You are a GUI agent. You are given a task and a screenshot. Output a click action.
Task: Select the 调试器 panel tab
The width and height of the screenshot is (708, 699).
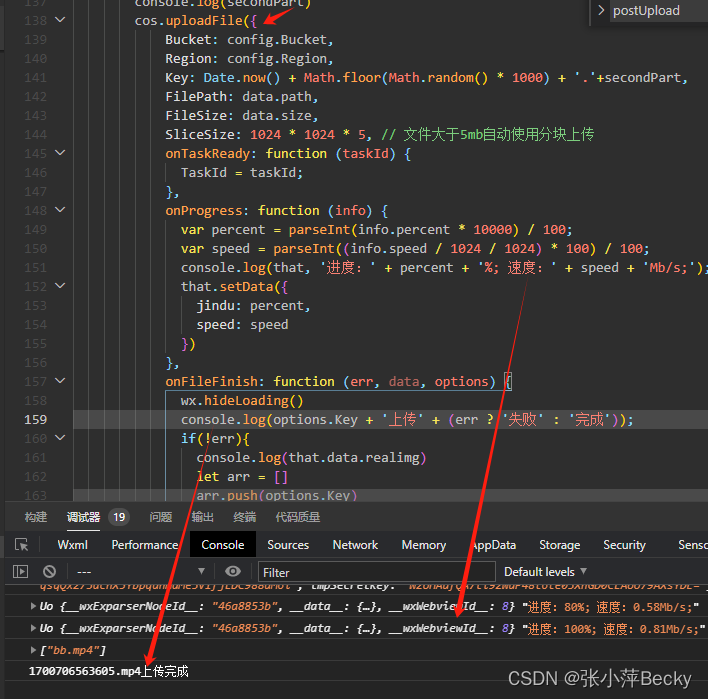point(83,517)
